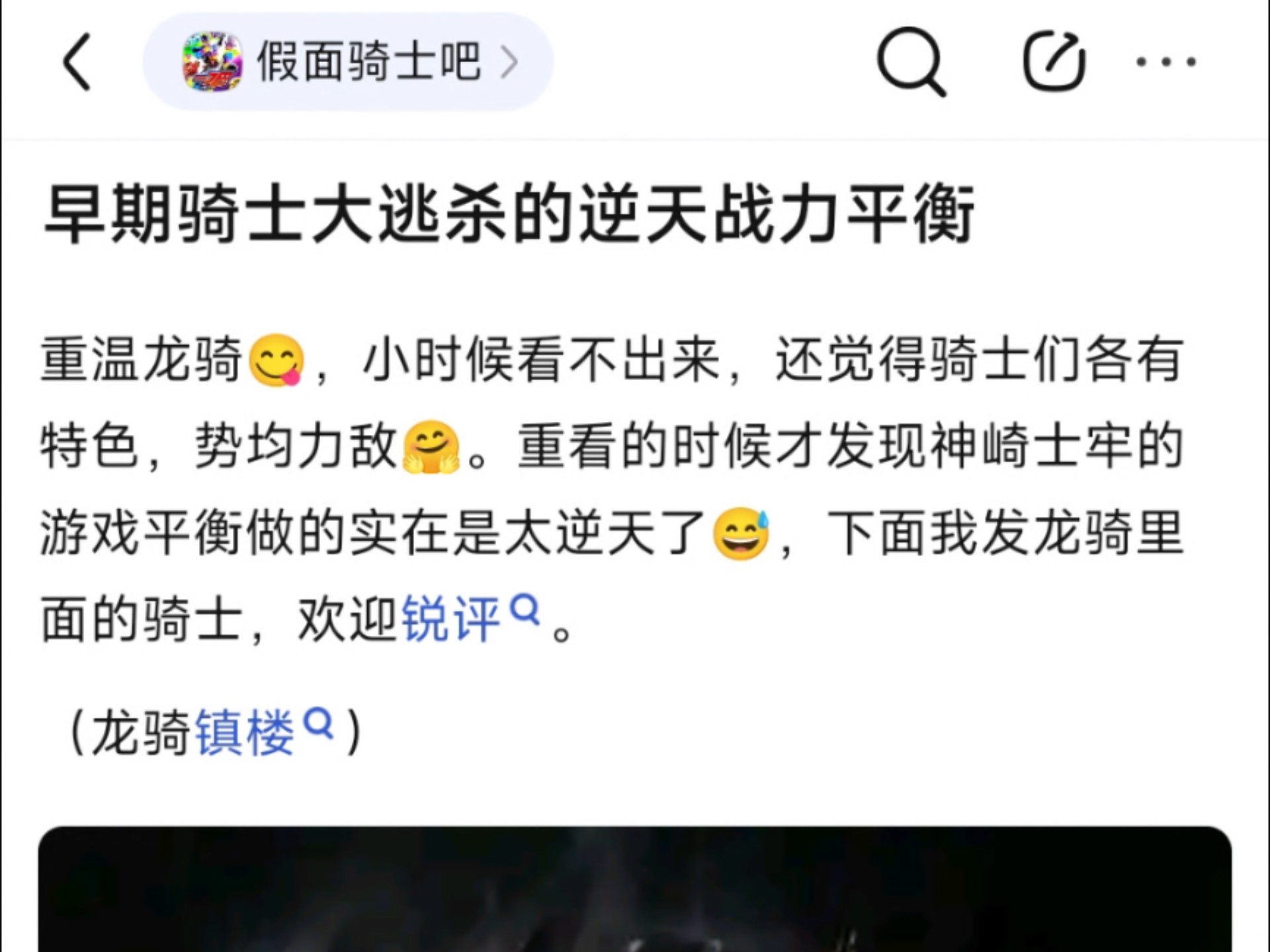Image resolution: width=1270 pixels, height=952 pixels.
Task: Tap the post title 早期骑士大逃杀的逆天战力平衡
Action: [x=509, y=214]
